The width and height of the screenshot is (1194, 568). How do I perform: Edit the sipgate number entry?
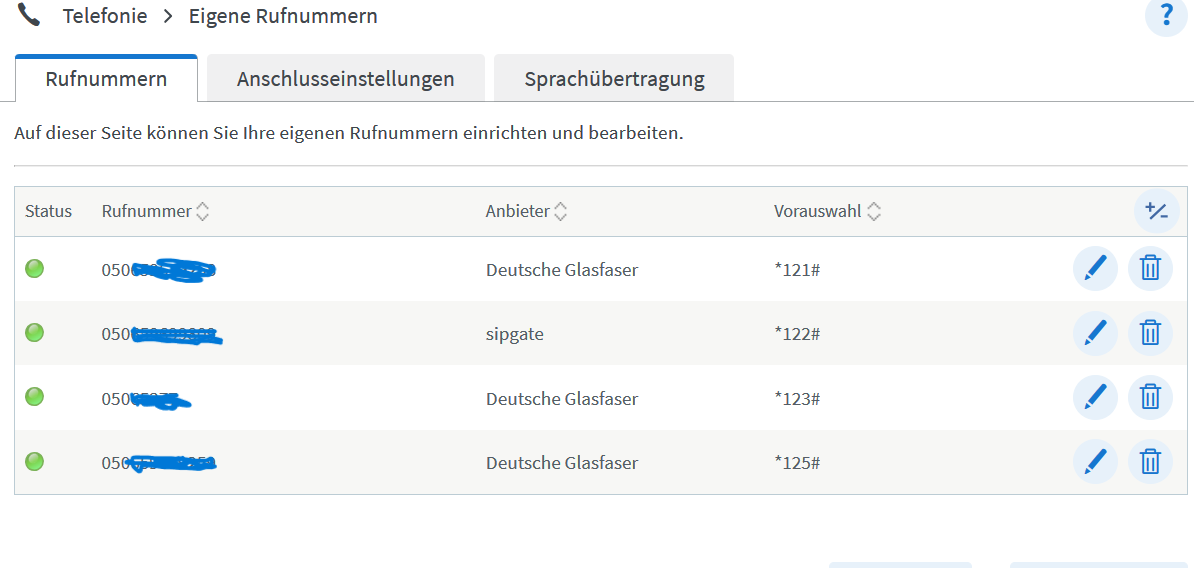point(1095,333)
